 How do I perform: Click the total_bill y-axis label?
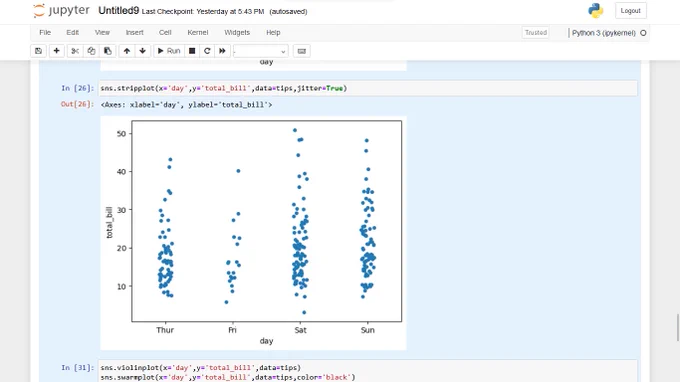pyautogui.click(x=109, y=222)
